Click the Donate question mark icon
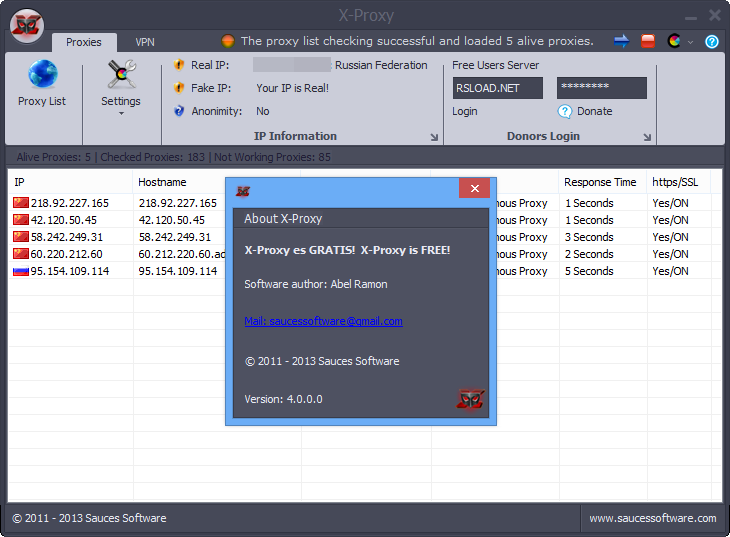The image size is (730, 537). tap(564, 111)
